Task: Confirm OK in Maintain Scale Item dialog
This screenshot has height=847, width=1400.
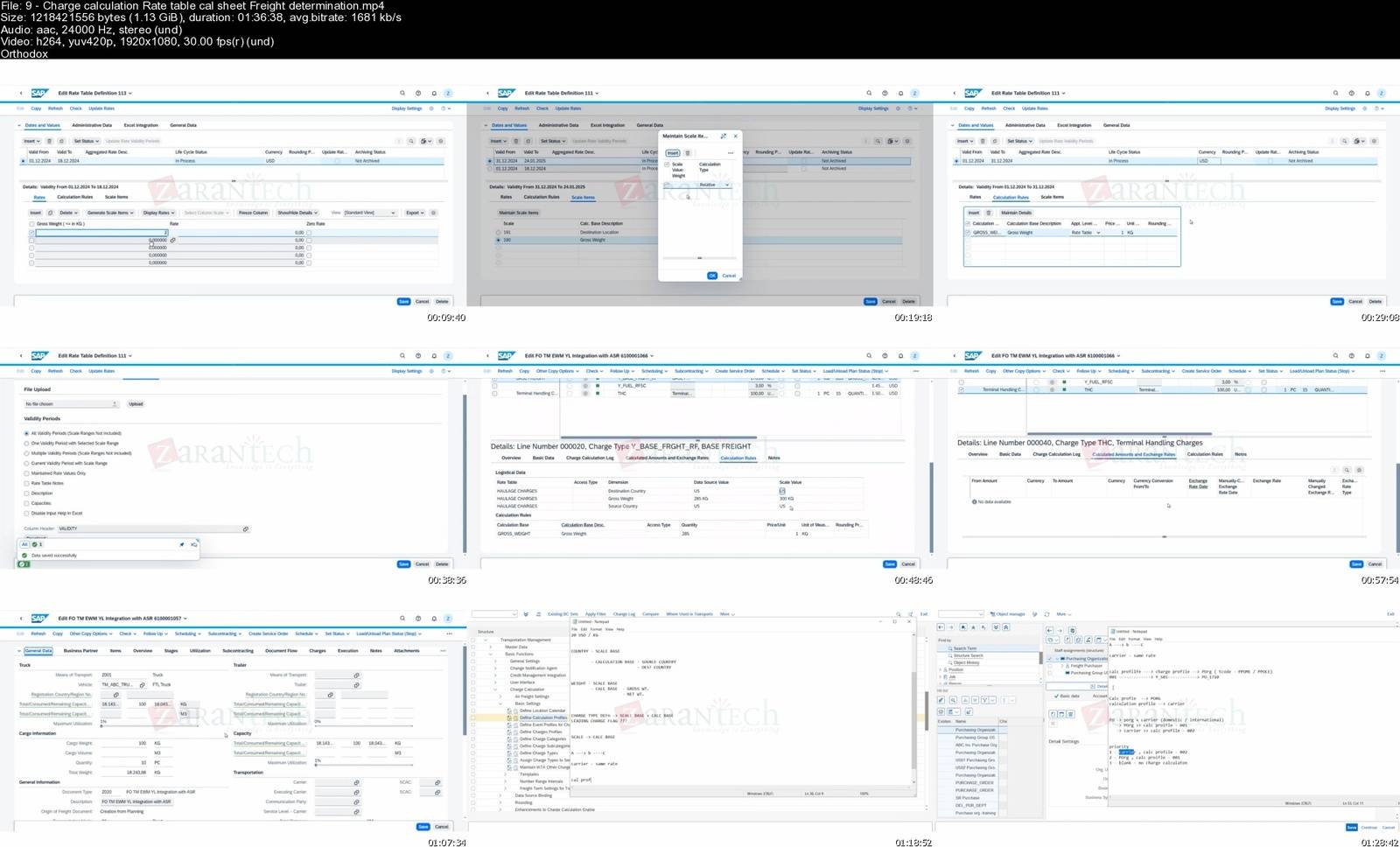Action: pos(712,276)
